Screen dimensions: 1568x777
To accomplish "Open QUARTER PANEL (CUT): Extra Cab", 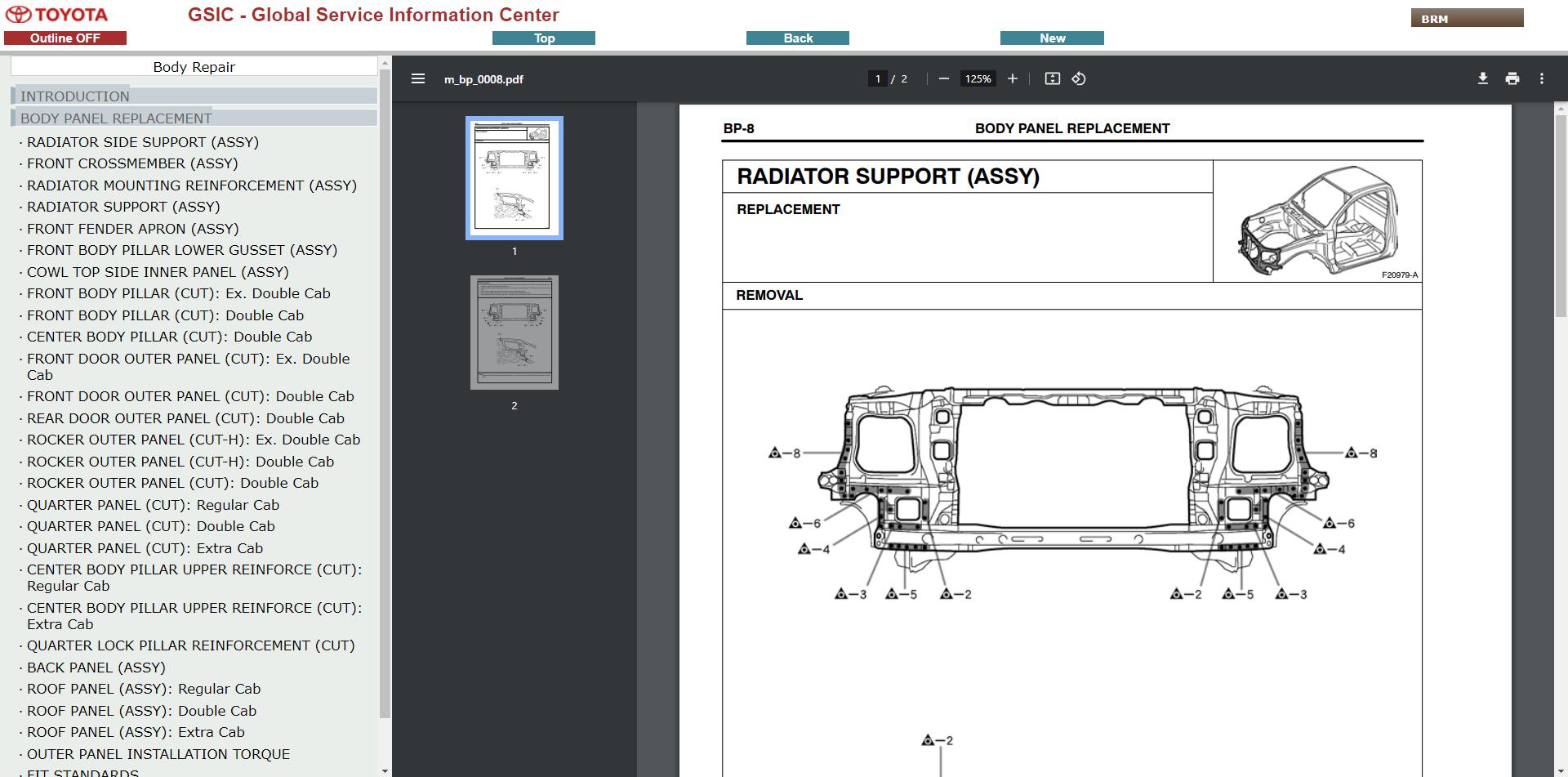I will pyautogui.click(x=145, y=548).
